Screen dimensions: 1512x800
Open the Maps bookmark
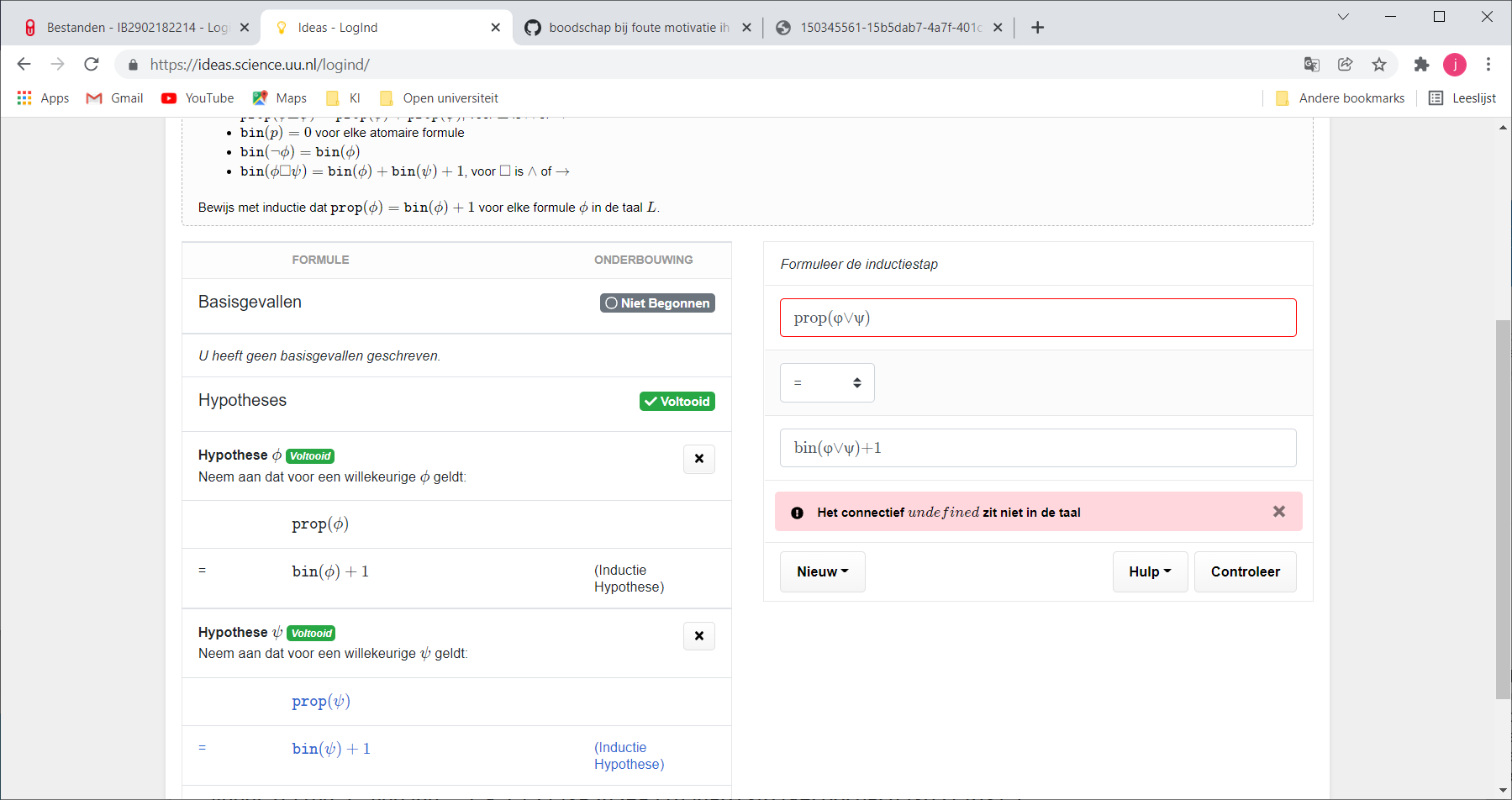coord(278,97)
